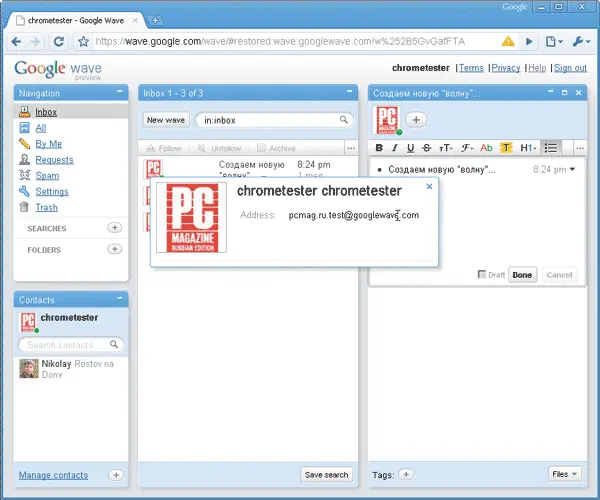Screen dimensions: 600x500
Task: Click the Inbox tray icon in Navigation
Action: (24, 112)
